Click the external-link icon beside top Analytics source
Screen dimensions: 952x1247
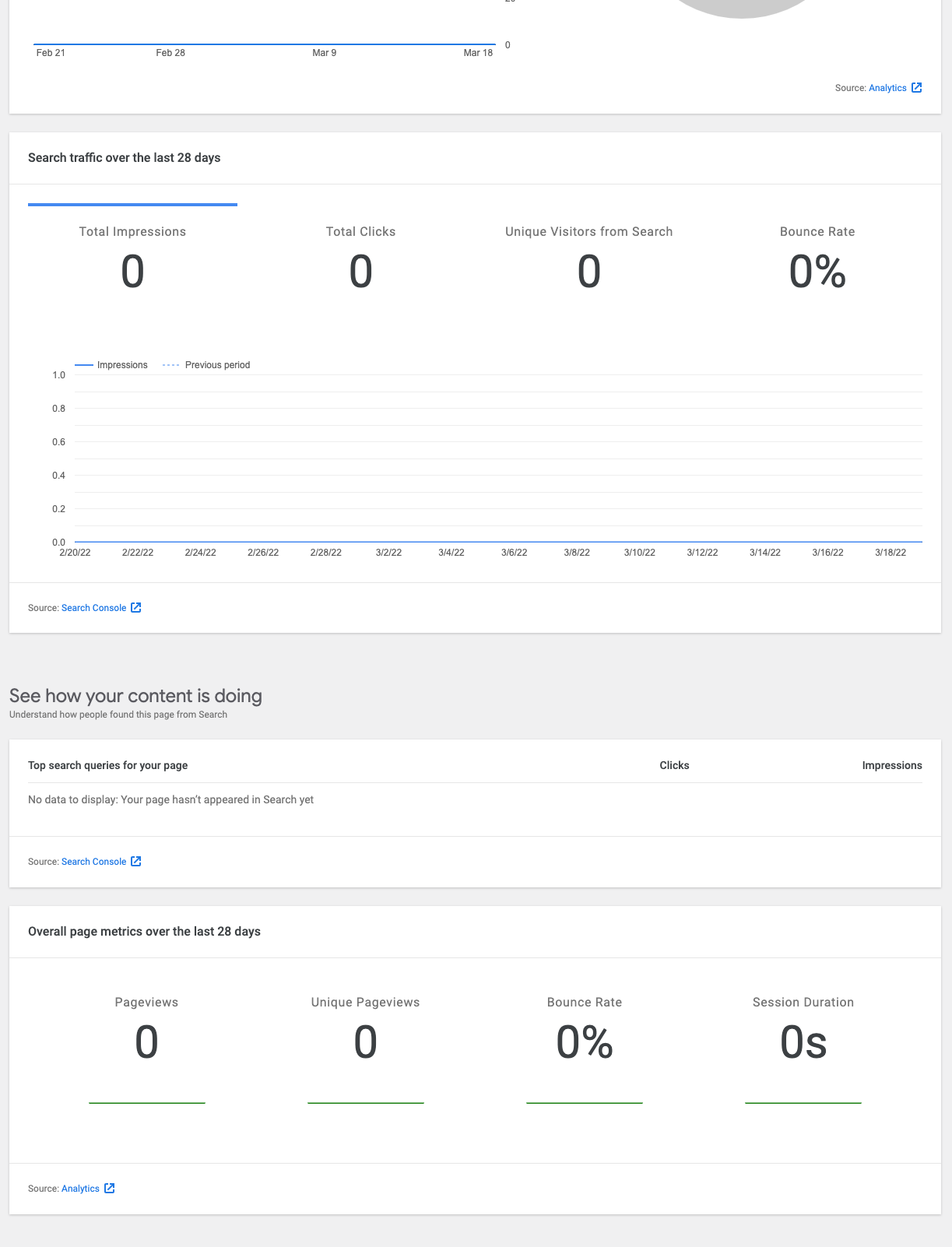pyautogui.click(x=917, y=88)
